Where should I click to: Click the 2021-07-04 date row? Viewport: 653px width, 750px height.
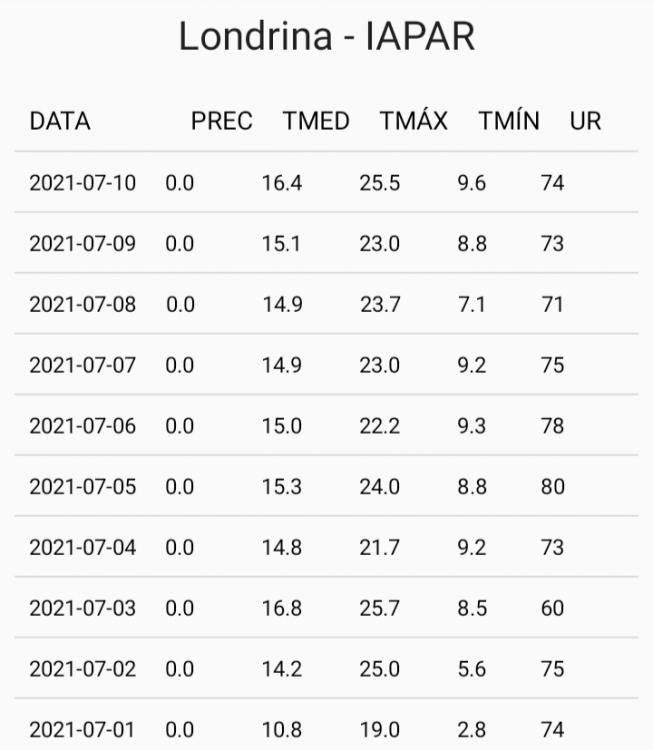(x=83, y=548)
